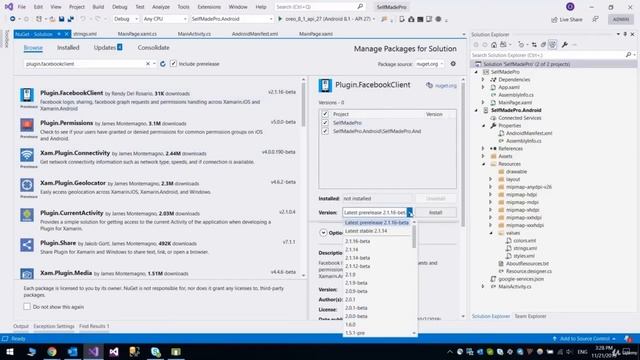Viewport: 640px width, 360px height.
Task: Open Skype from the taskbar
Action: 156,351
